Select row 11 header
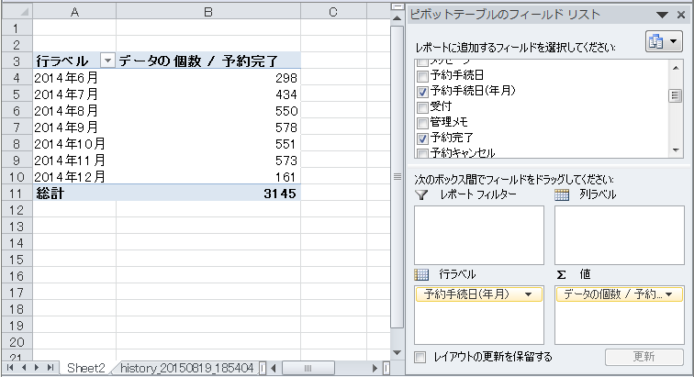The width and height of the screenshot is (694, 377). pos(17,193)
